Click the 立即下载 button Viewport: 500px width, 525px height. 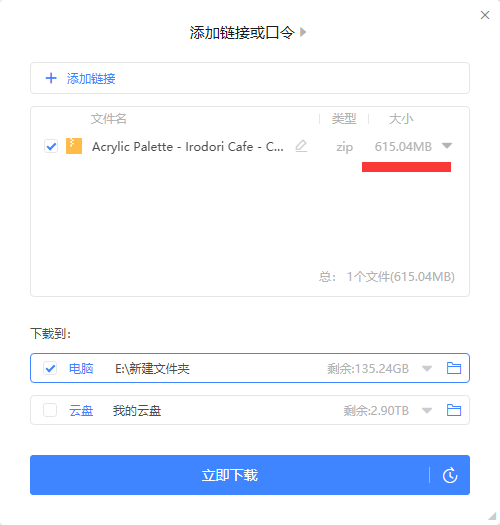pos(230,475)
